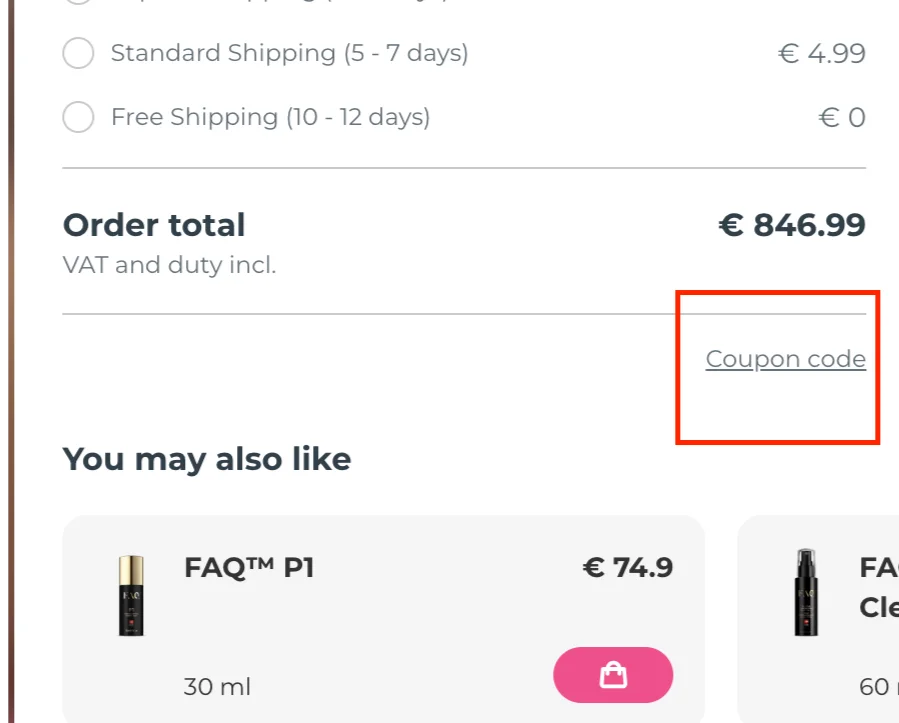Add FAQ P1 to bag with pink button
Image resolution: width=899 pixels, height=723 pixels.
(613, 675)
